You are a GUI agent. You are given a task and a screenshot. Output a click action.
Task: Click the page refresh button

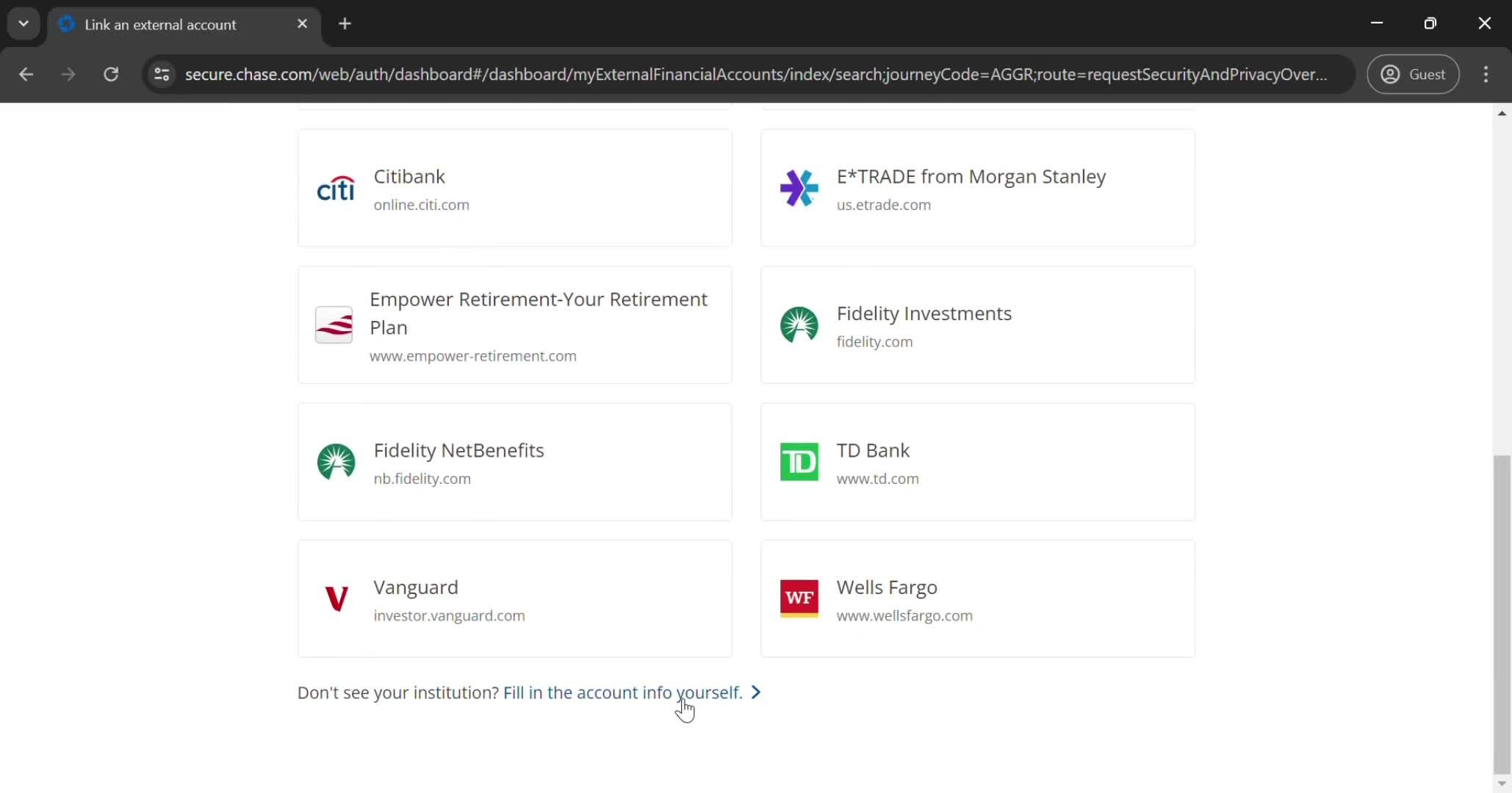tap(111, 74)
